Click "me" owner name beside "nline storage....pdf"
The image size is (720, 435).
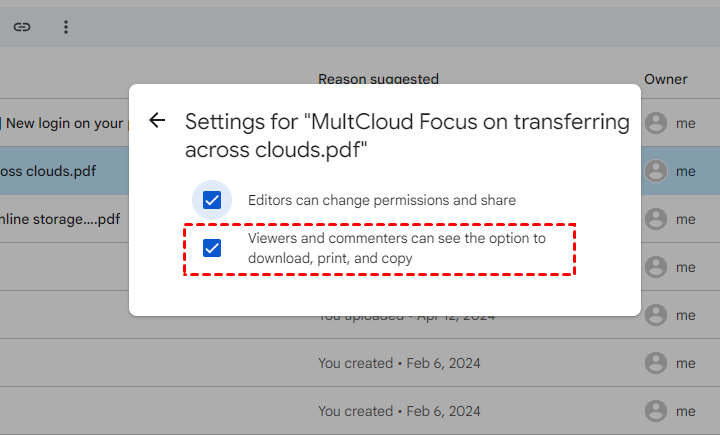pos(685,218)
